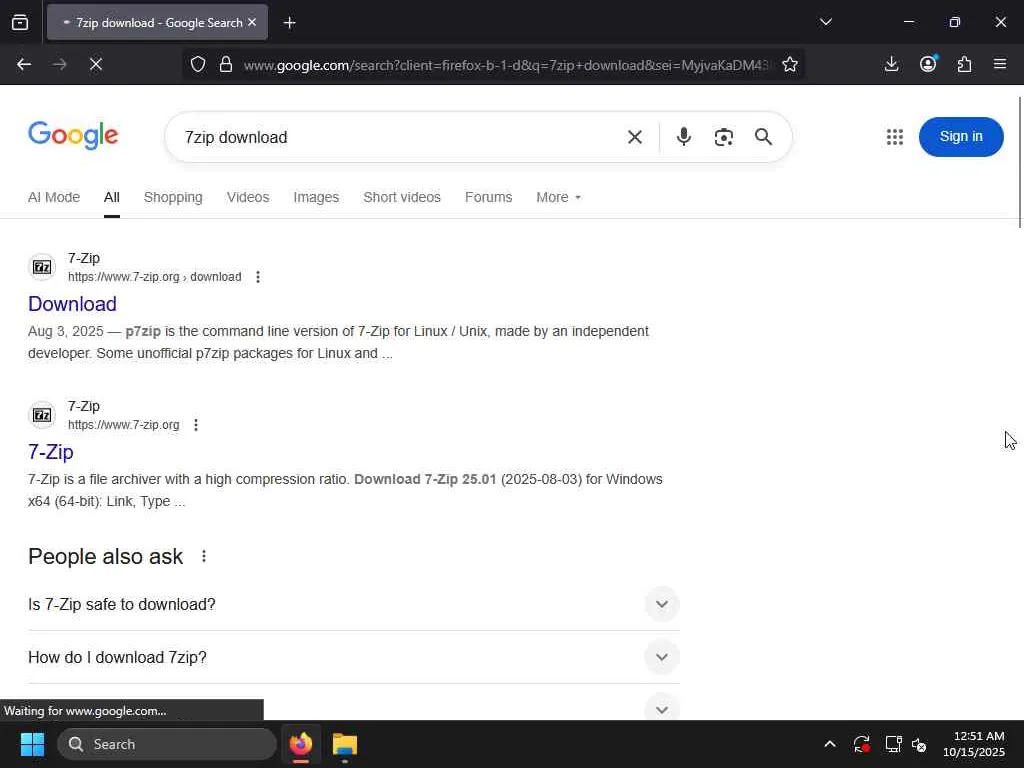Open Firefox from the taskbar
Image resolution: width=1024 pixels, height=768 pixels.
coord(301,744)
